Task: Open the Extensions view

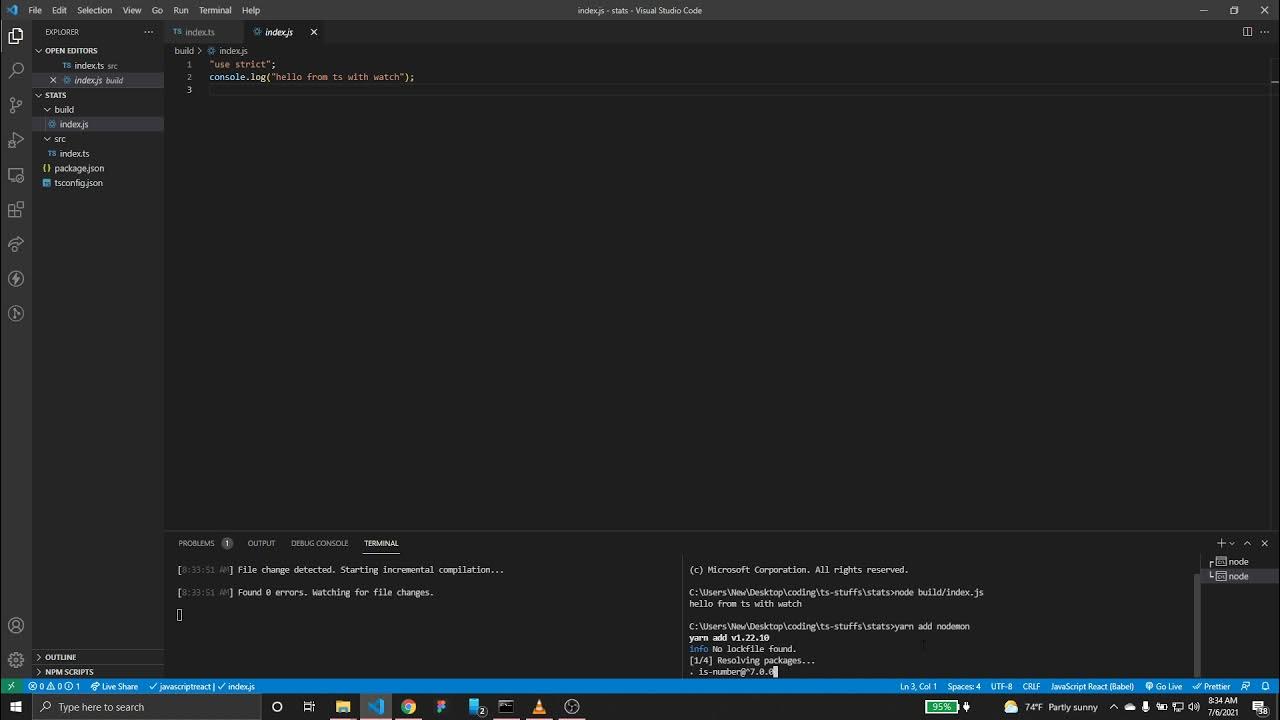Action: coord(16,210)
